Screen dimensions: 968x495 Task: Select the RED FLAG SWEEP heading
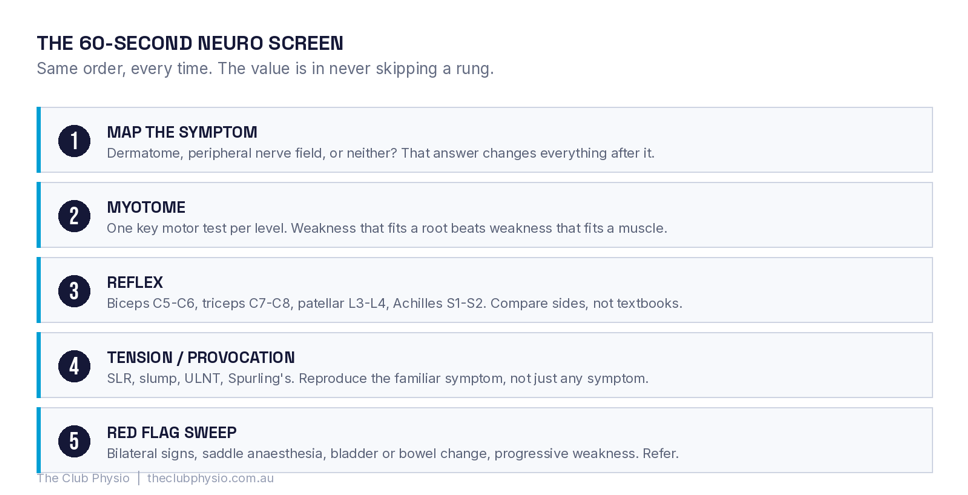[x=172, y=433]
